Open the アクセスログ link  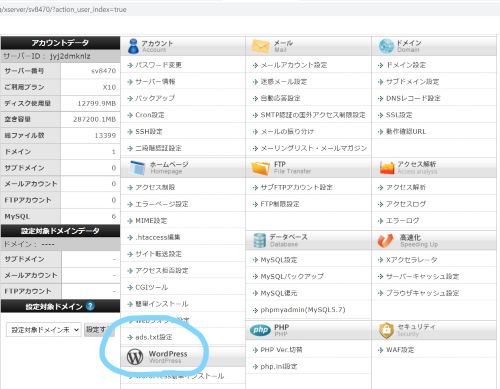(x=406, y=204)
